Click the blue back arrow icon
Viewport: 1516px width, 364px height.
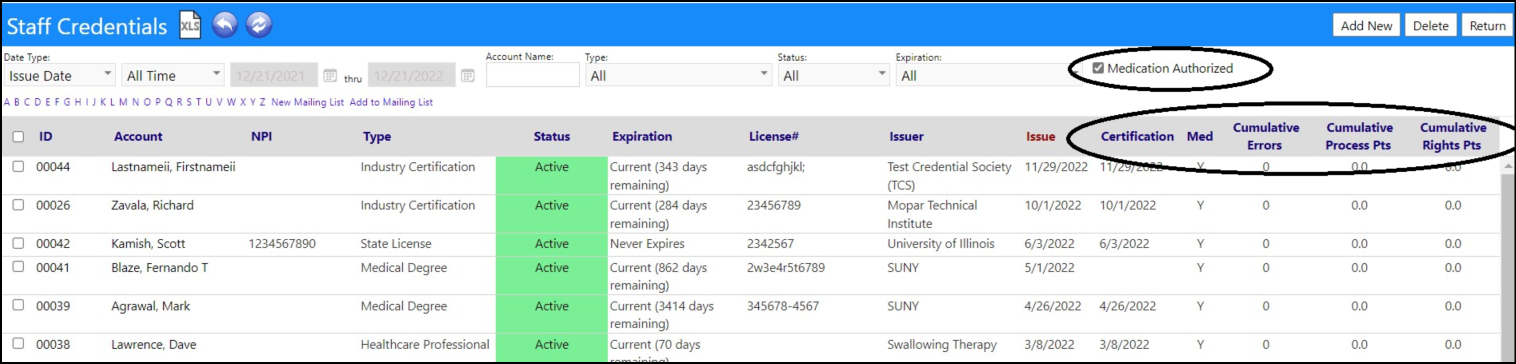(225, 26)
